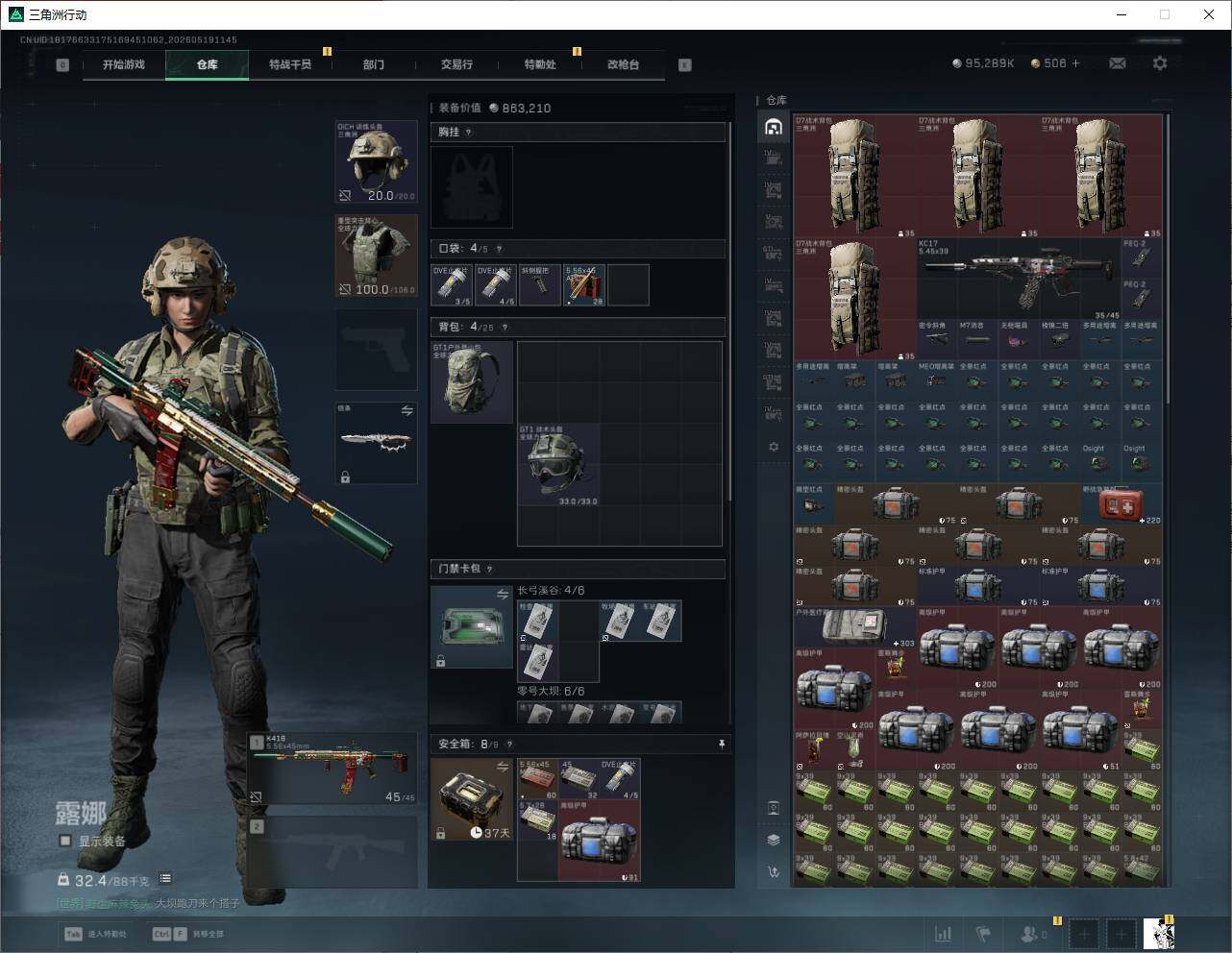Select the red medkit marked 220
The height and width of the screenshot is (953, 1232).
[x=1121, y=504]
